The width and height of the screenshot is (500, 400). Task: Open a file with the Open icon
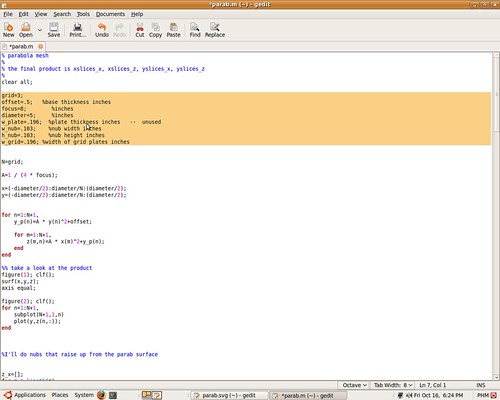click(26, 30)
